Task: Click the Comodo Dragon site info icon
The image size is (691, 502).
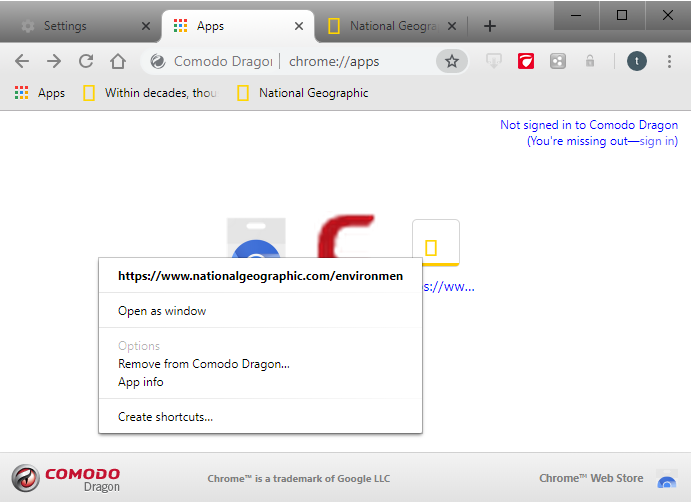Action: 158,61
